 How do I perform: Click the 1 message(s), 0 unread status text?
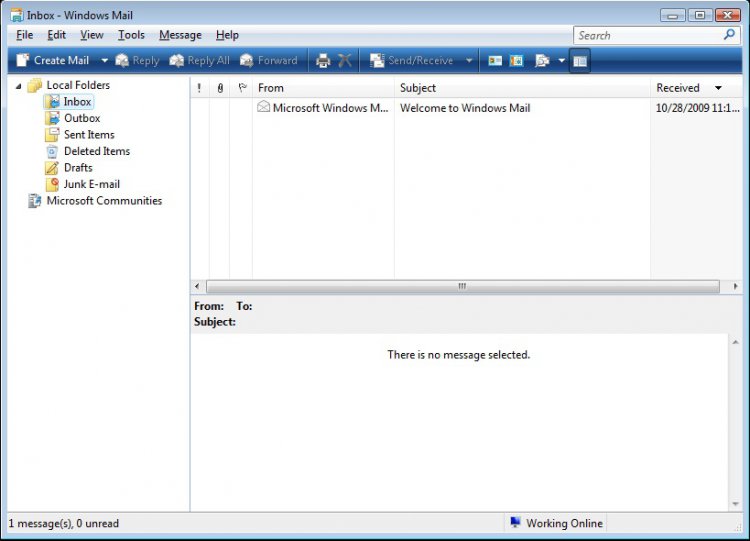coord(64,523)
